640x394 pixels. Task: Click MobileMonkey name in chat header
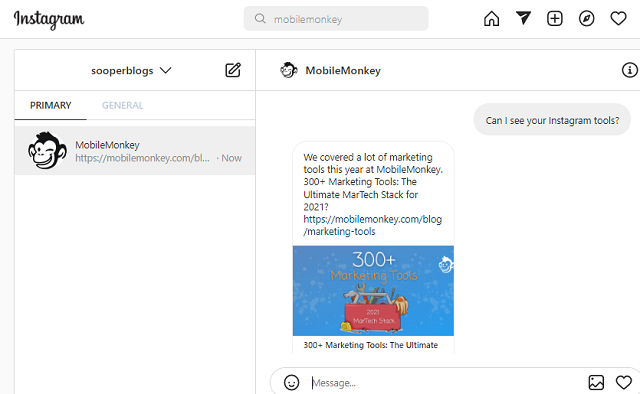coord(343,71)
